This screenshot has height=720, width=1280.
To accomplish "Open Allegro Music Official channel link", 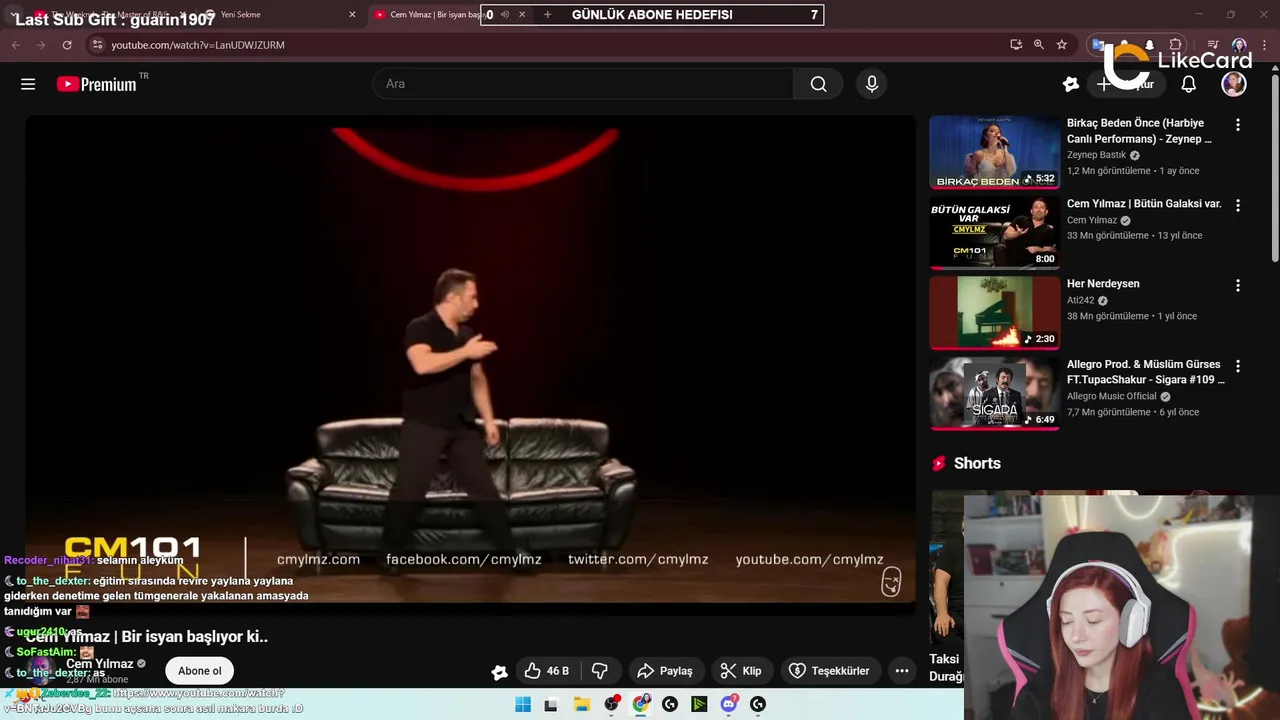I will coord(1112,396).
